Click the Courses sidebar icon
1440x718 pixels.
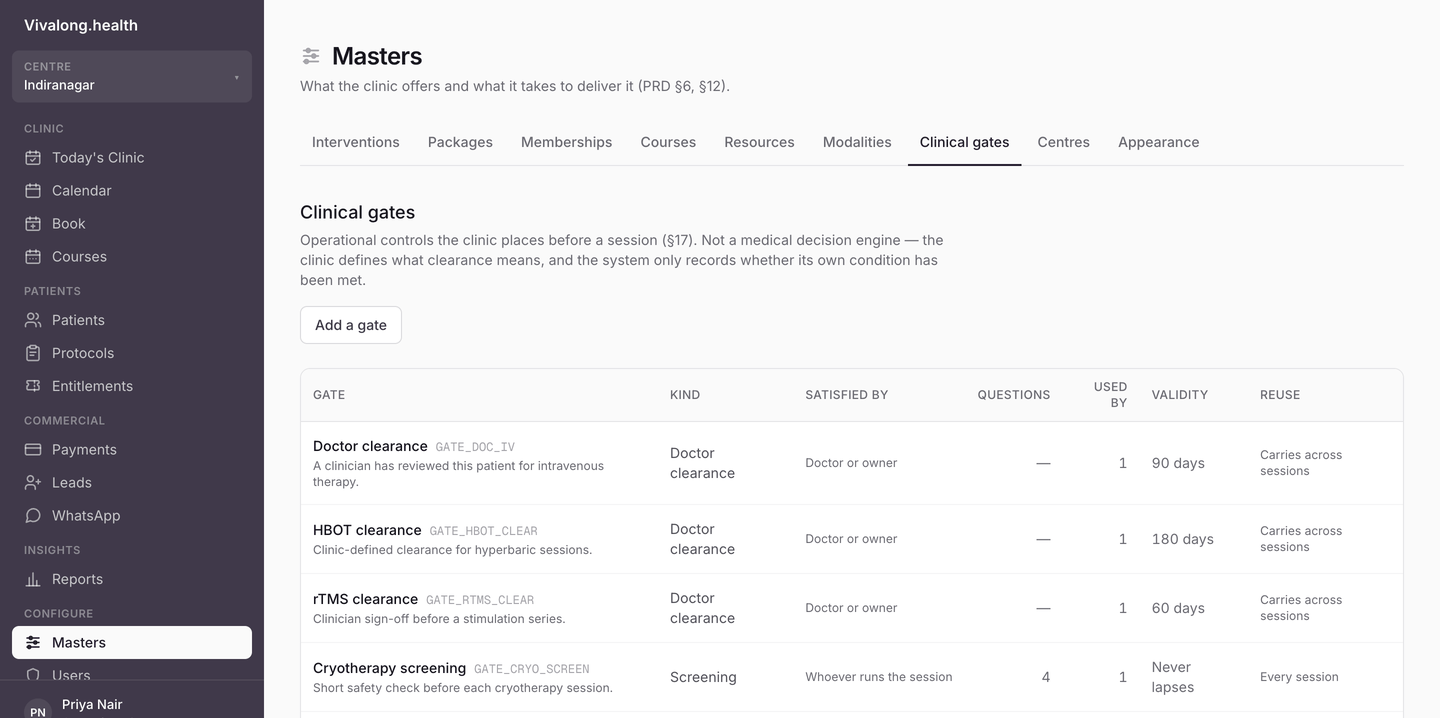click(33, 256)
